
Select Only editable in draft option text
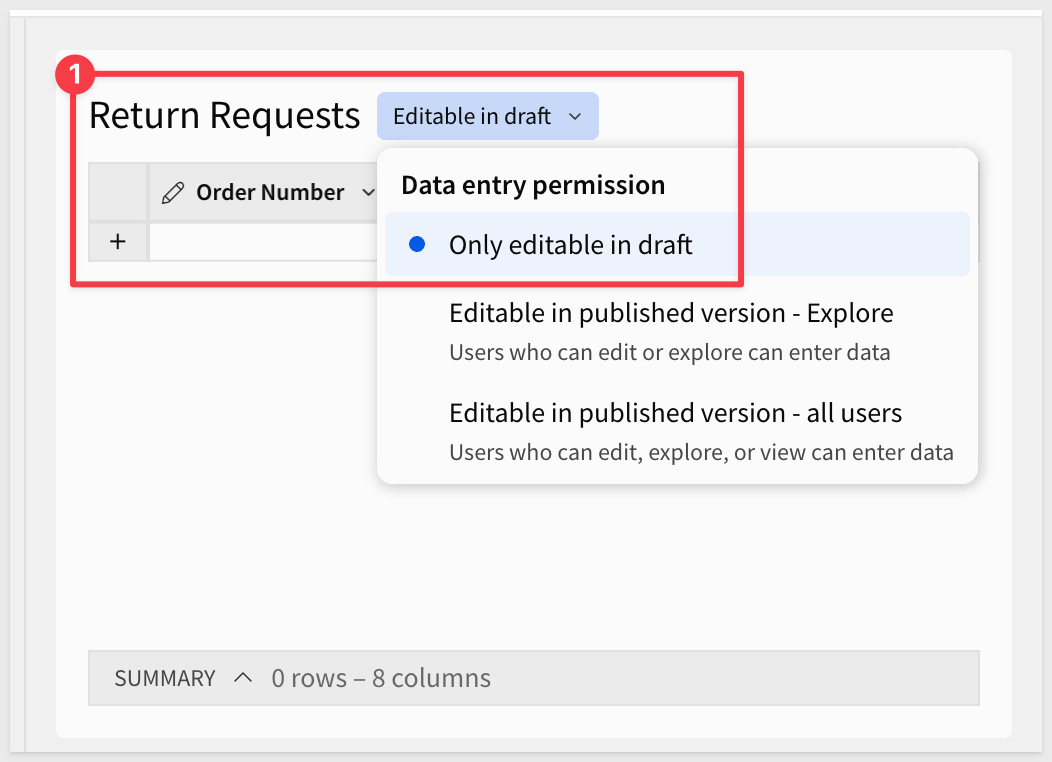tap(570, 245)
